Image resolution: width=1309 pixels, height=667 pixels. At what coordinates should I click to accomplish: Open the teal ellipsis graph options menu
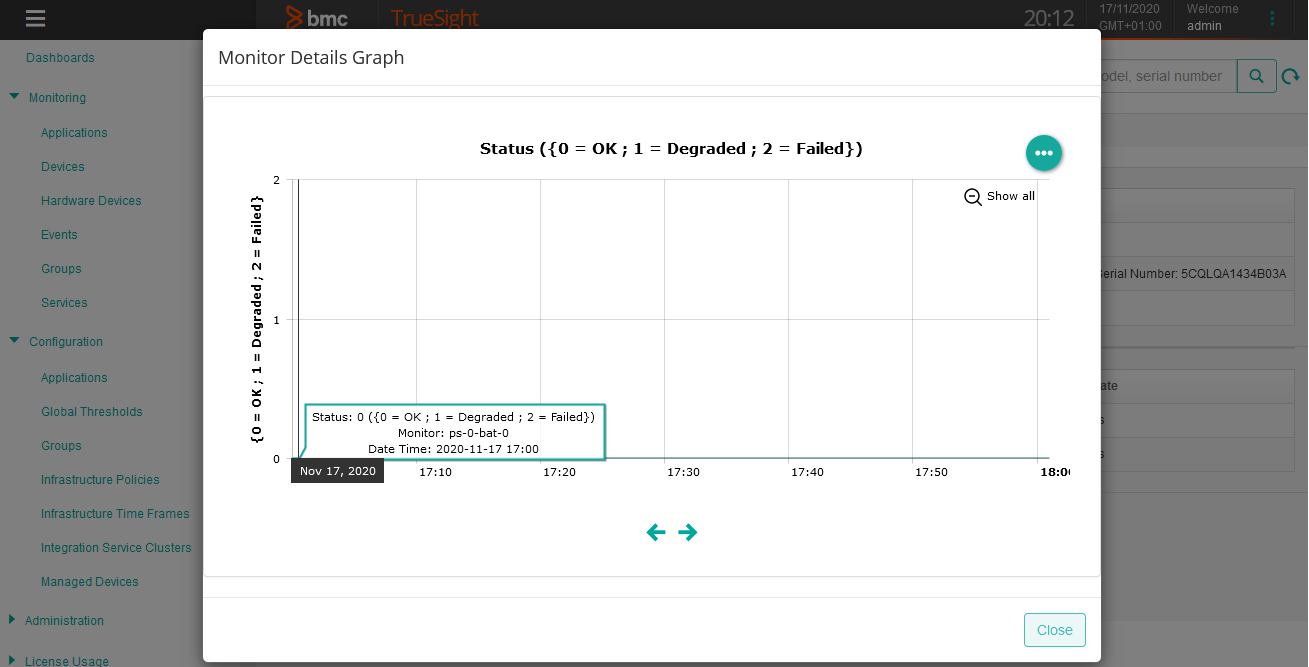point(1043,152)
